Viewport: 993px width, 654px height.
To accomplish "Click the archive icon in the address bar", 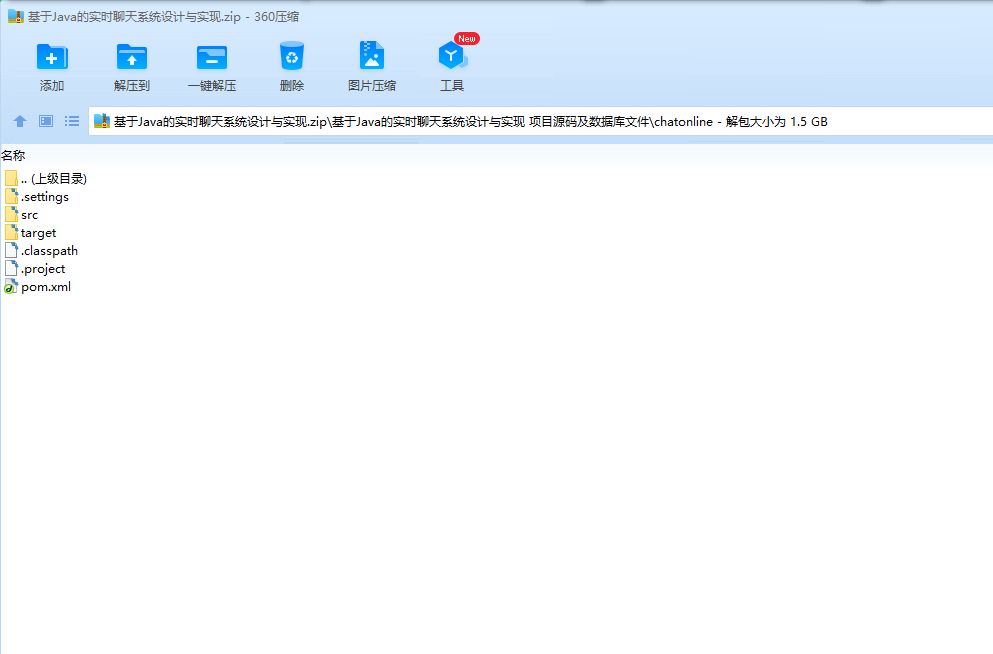I will [x=102, y=121].
